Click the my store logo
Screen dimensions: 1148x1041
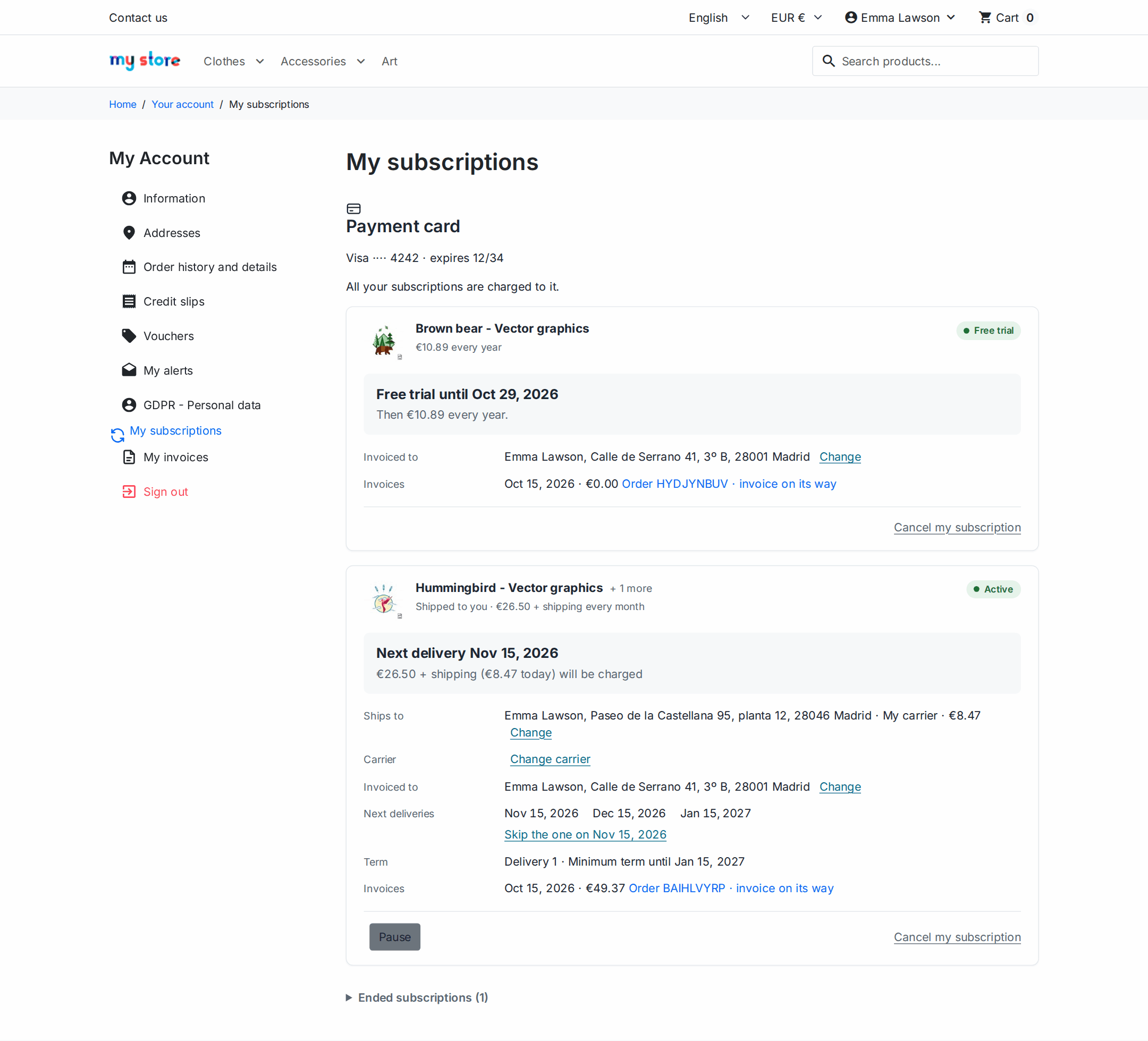coord(145,61)
